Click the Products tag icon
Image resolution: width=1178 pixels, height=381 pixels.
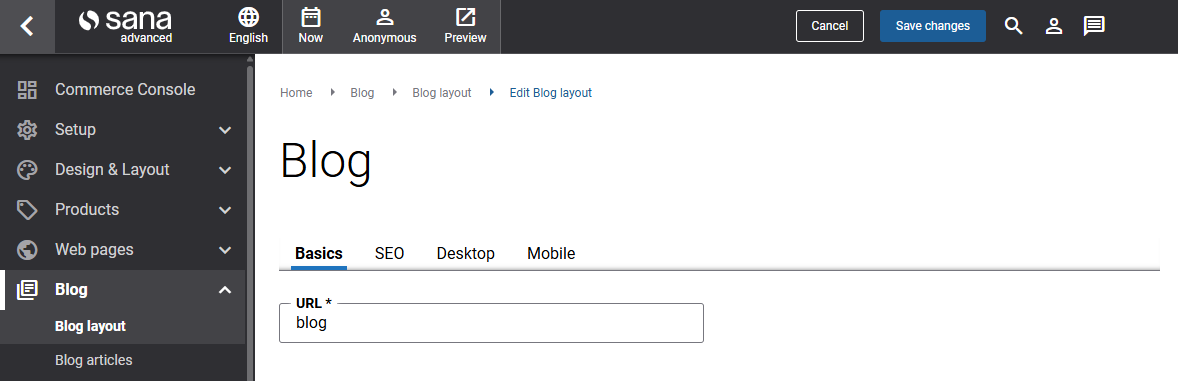coord(27,210)
